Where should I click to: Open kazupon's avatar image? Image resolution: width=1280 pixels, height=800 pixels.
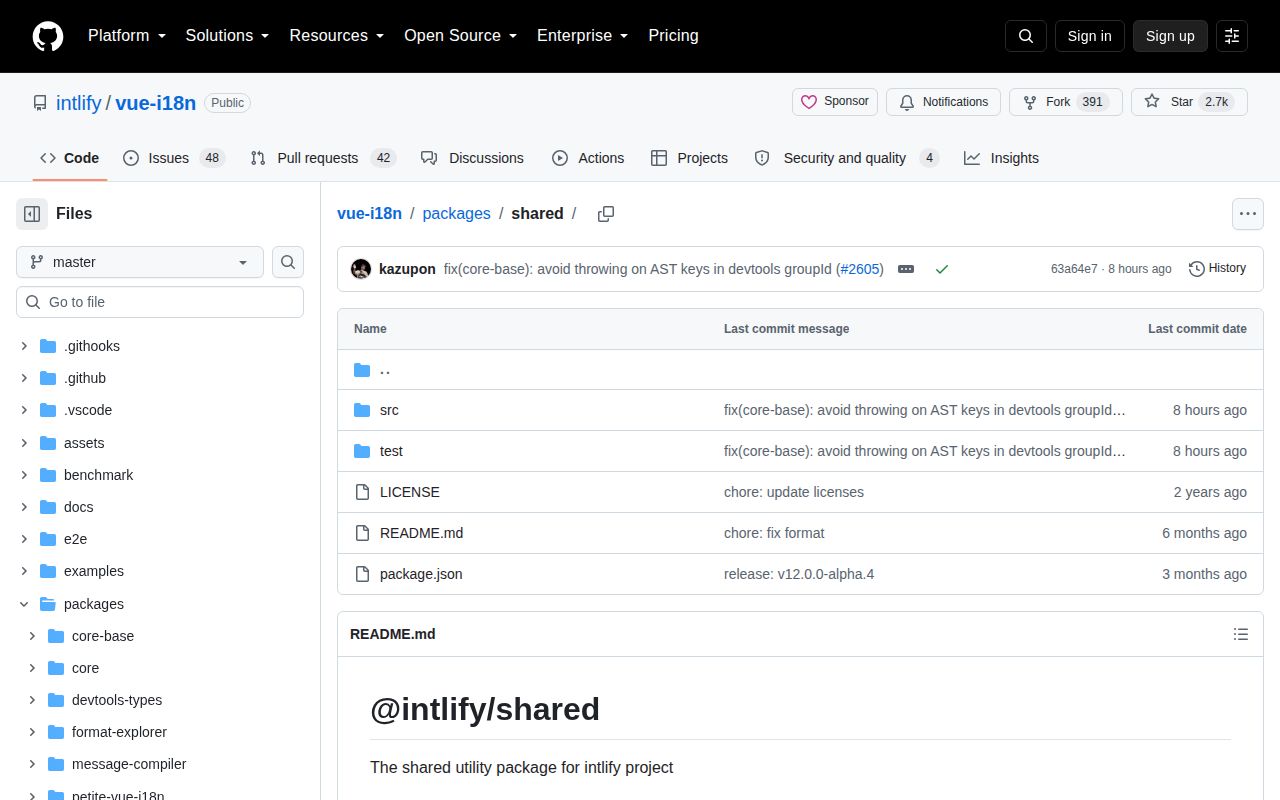click(x=361, y=269)
